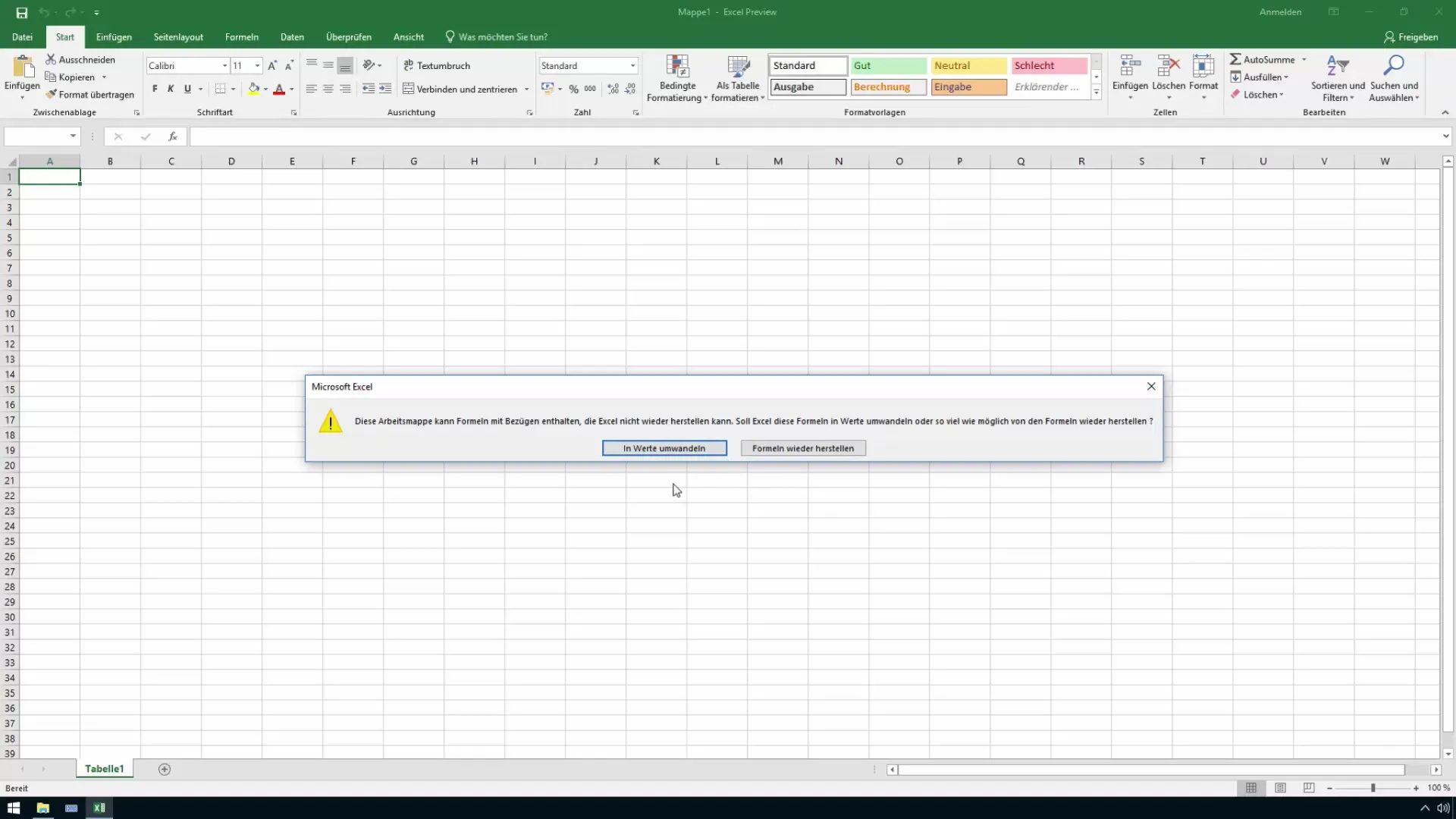Apply the Schlecht cell style swatch

tap(1049, 66)
